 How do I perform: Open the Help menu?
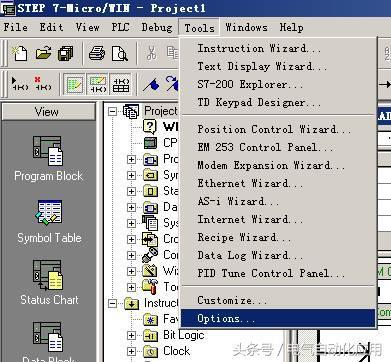coord(291,27)
